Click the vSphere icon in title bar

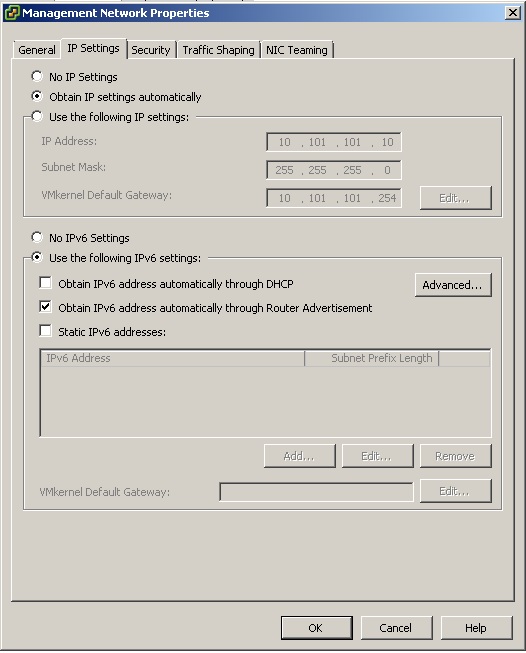pos(12,13)
